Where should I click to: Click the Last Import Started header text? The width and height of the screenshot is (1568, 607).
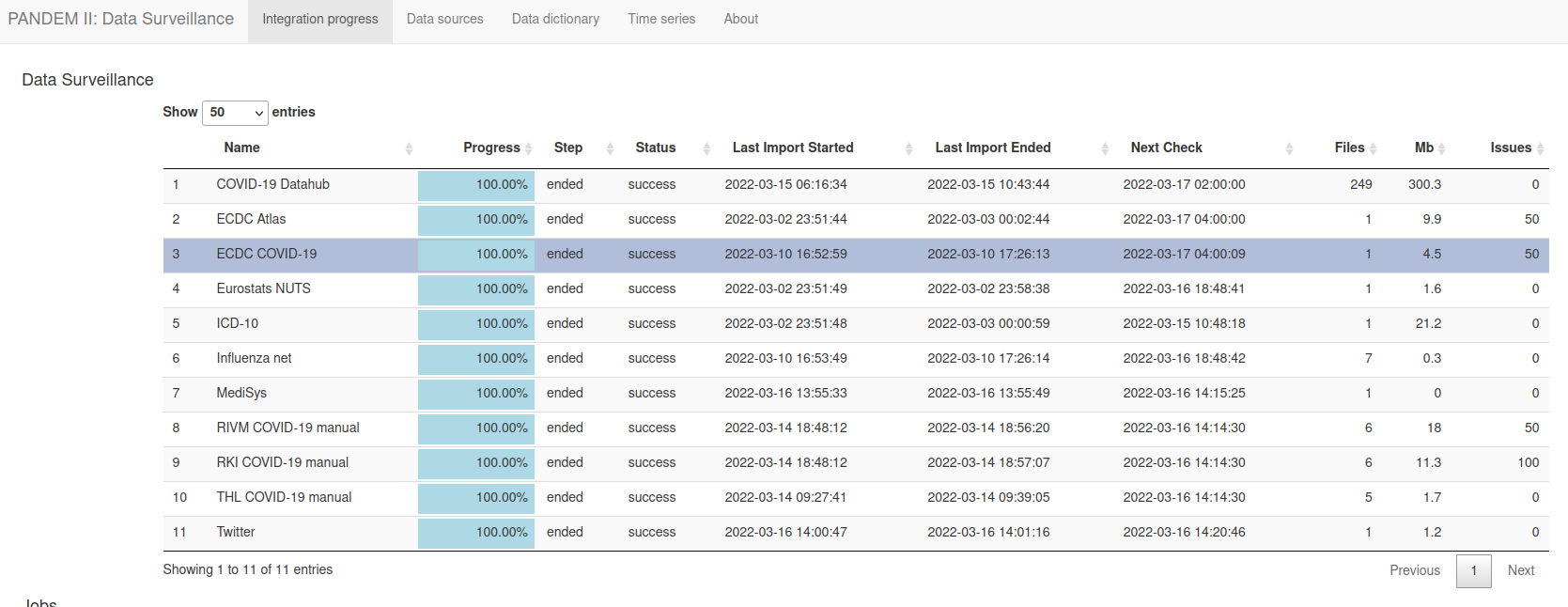793,148
